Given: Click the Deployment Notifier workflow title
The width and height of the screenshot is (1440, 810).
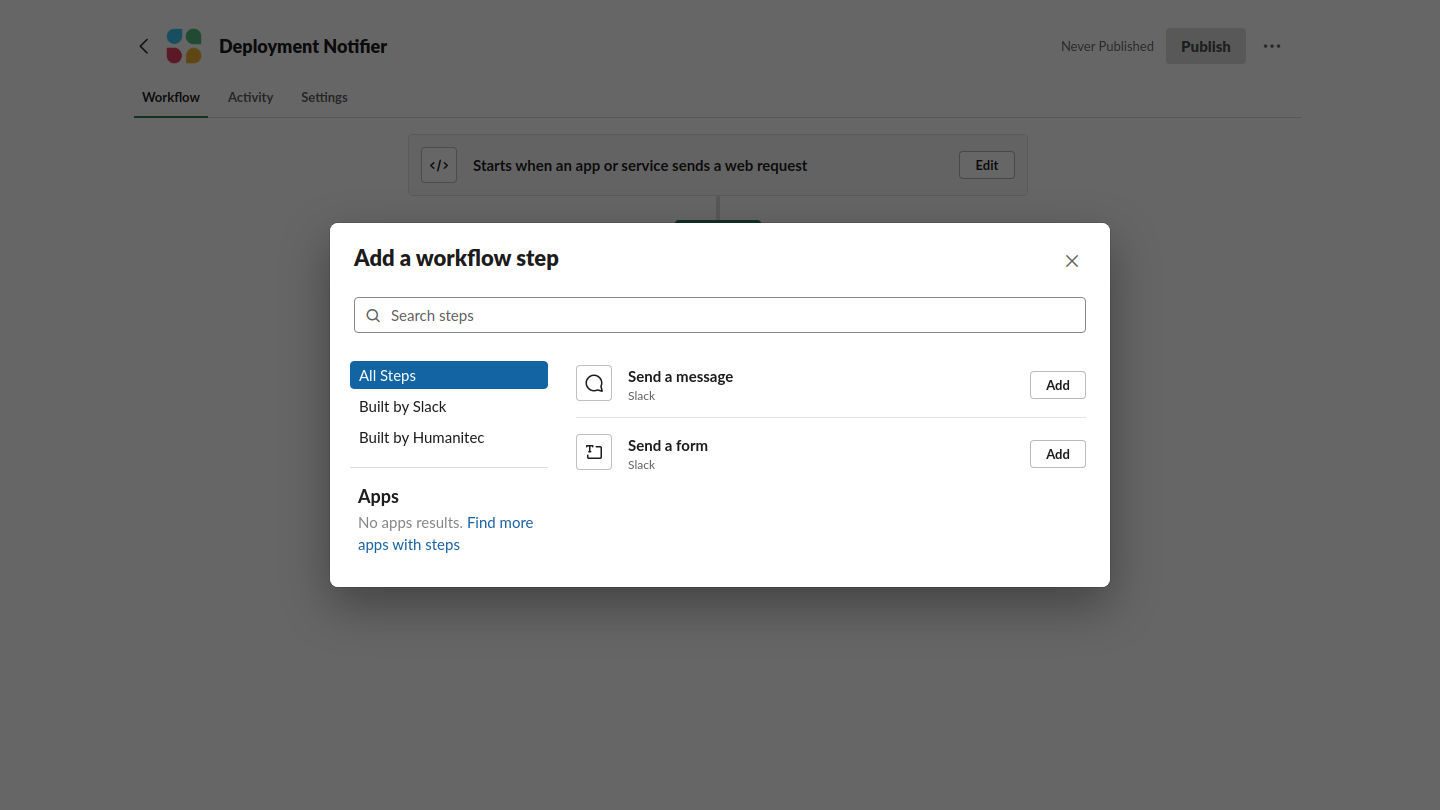Looking at the screenshot, I should click(303, 46).
